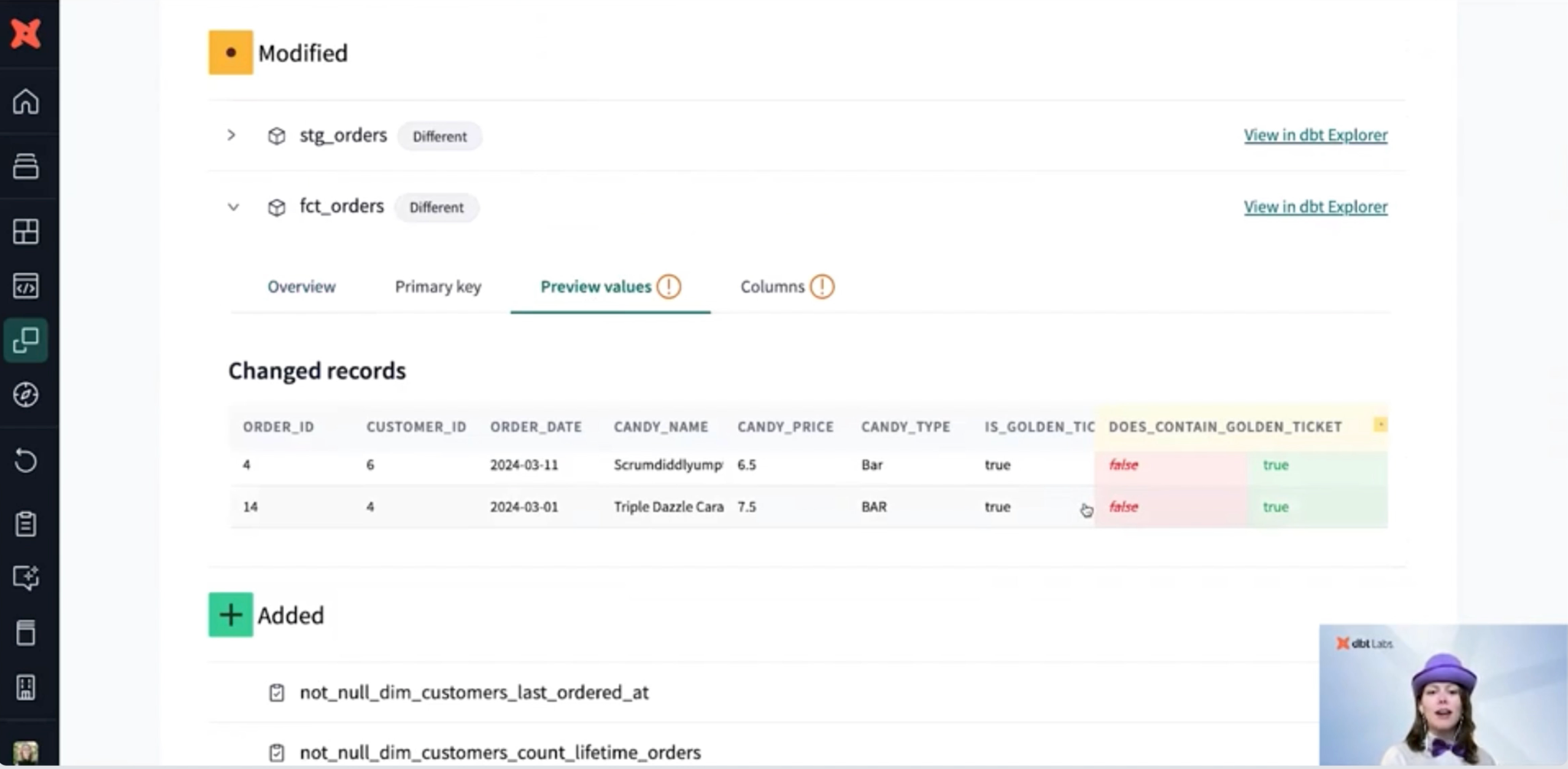
Task: Expand the stg_orders row
Action: click(231, 135)
